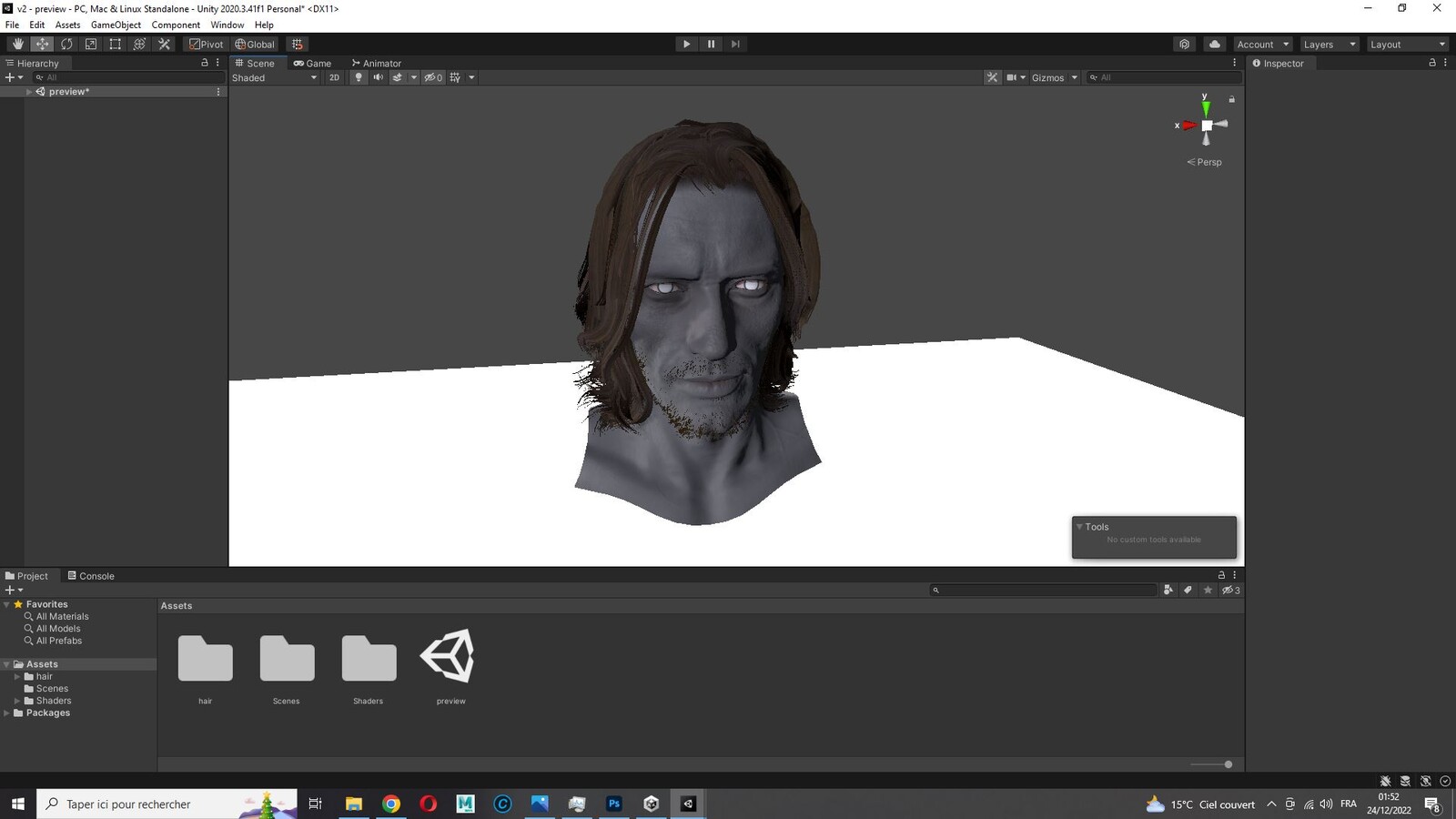
Task: Open the Unity Cloud services icon
Action: [x=1214, y=44]
